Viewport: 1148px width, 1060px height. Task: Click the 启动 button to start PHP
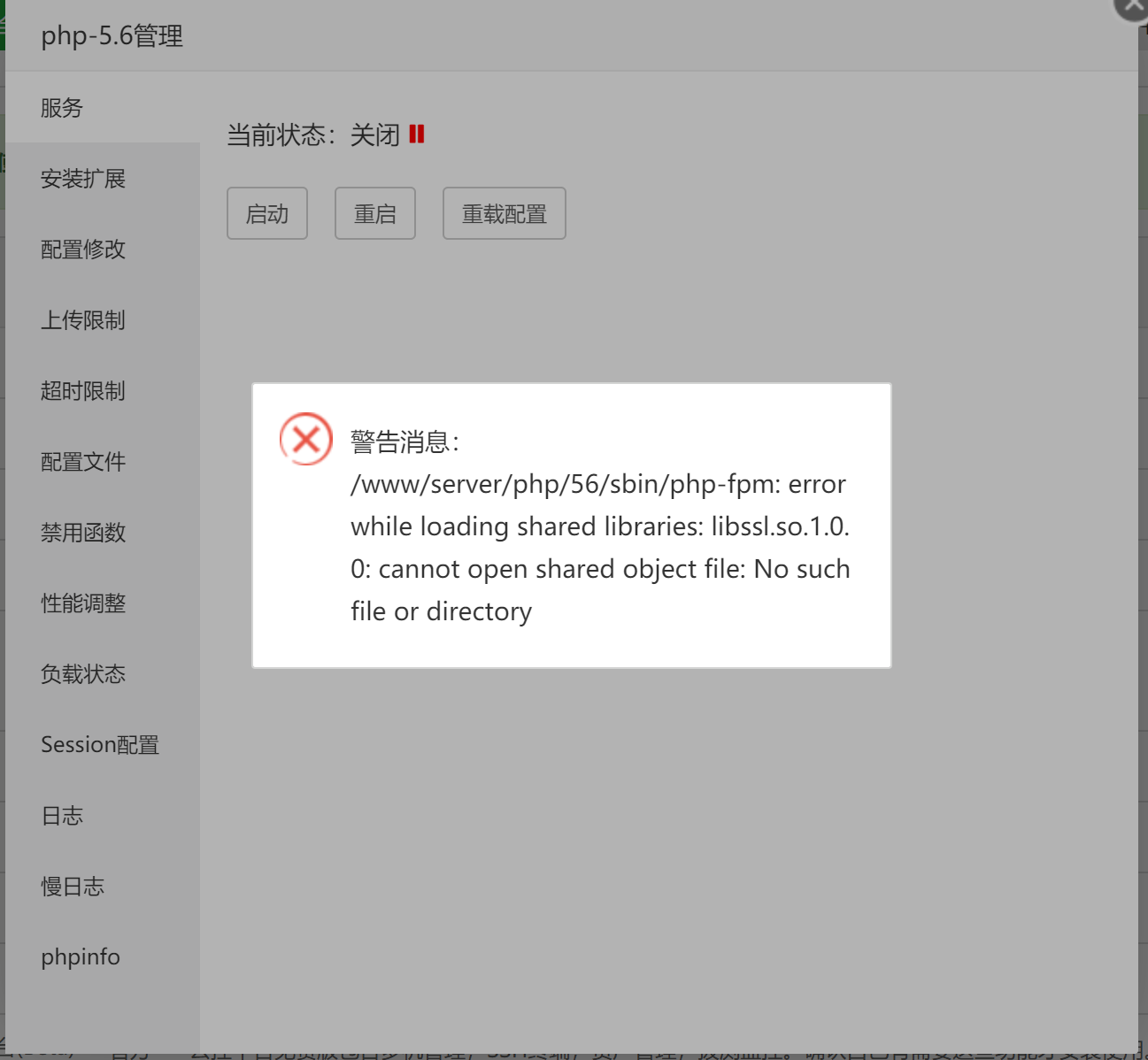[x=266, y=212]
